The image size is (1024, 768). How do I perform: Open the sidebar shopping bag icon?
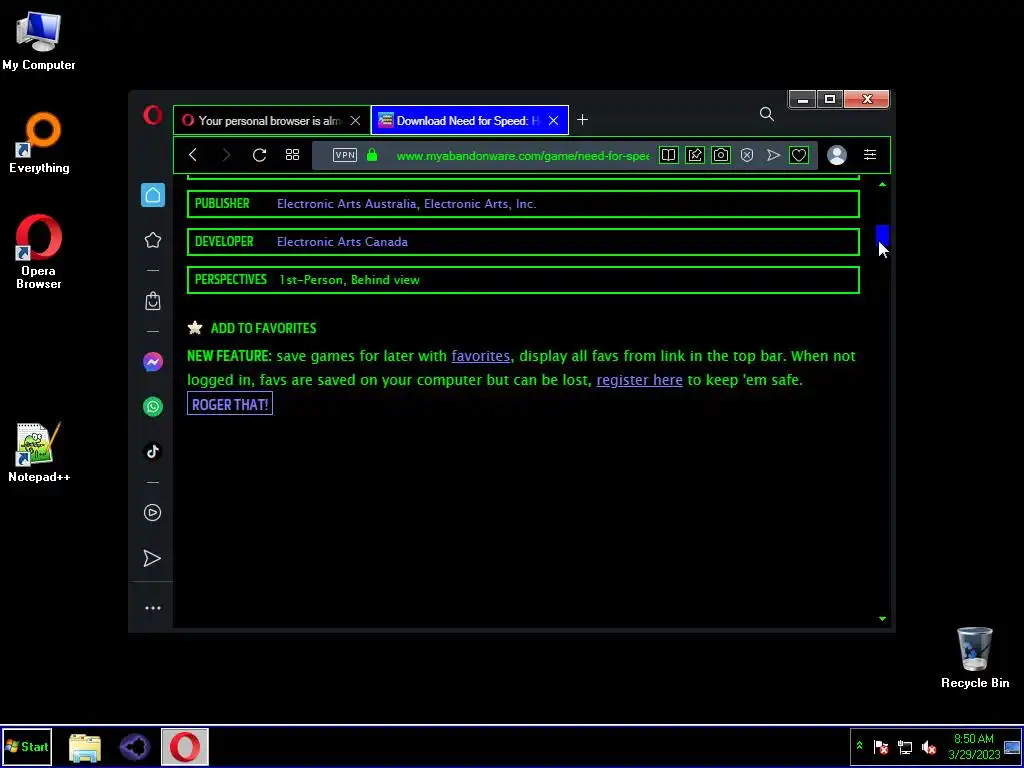click(x=153, y=300)
